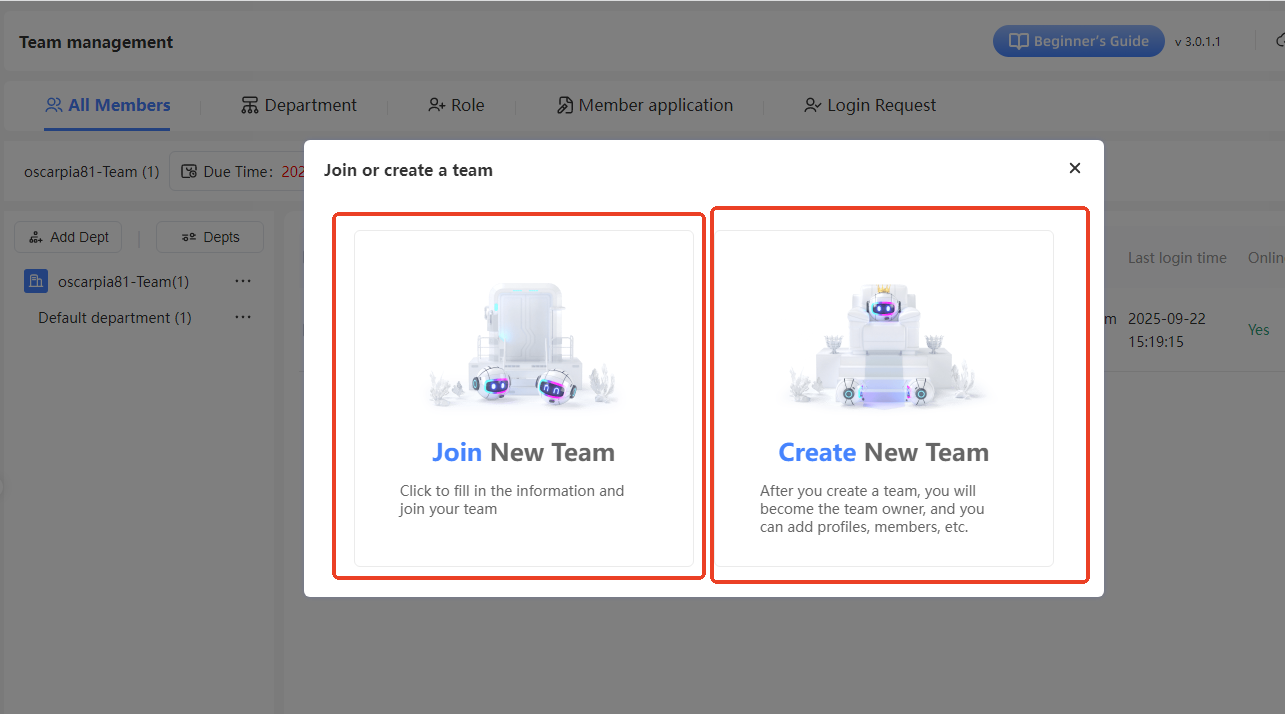Choose the Create New Team card
Viewport: 1285px width, 714px height.
(x=883, y=398)
